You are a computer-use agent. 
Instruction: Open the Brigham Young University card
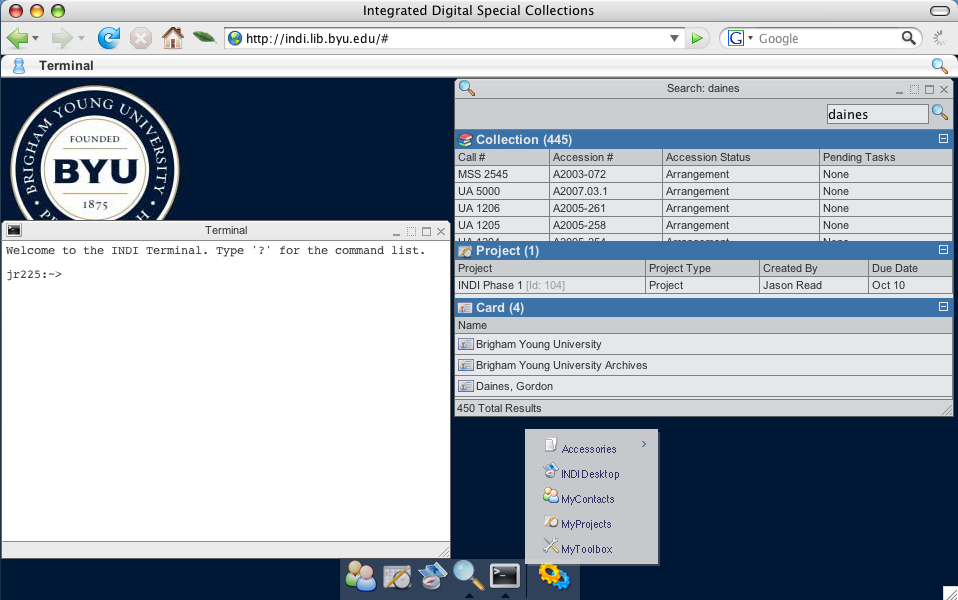[704, 344]
